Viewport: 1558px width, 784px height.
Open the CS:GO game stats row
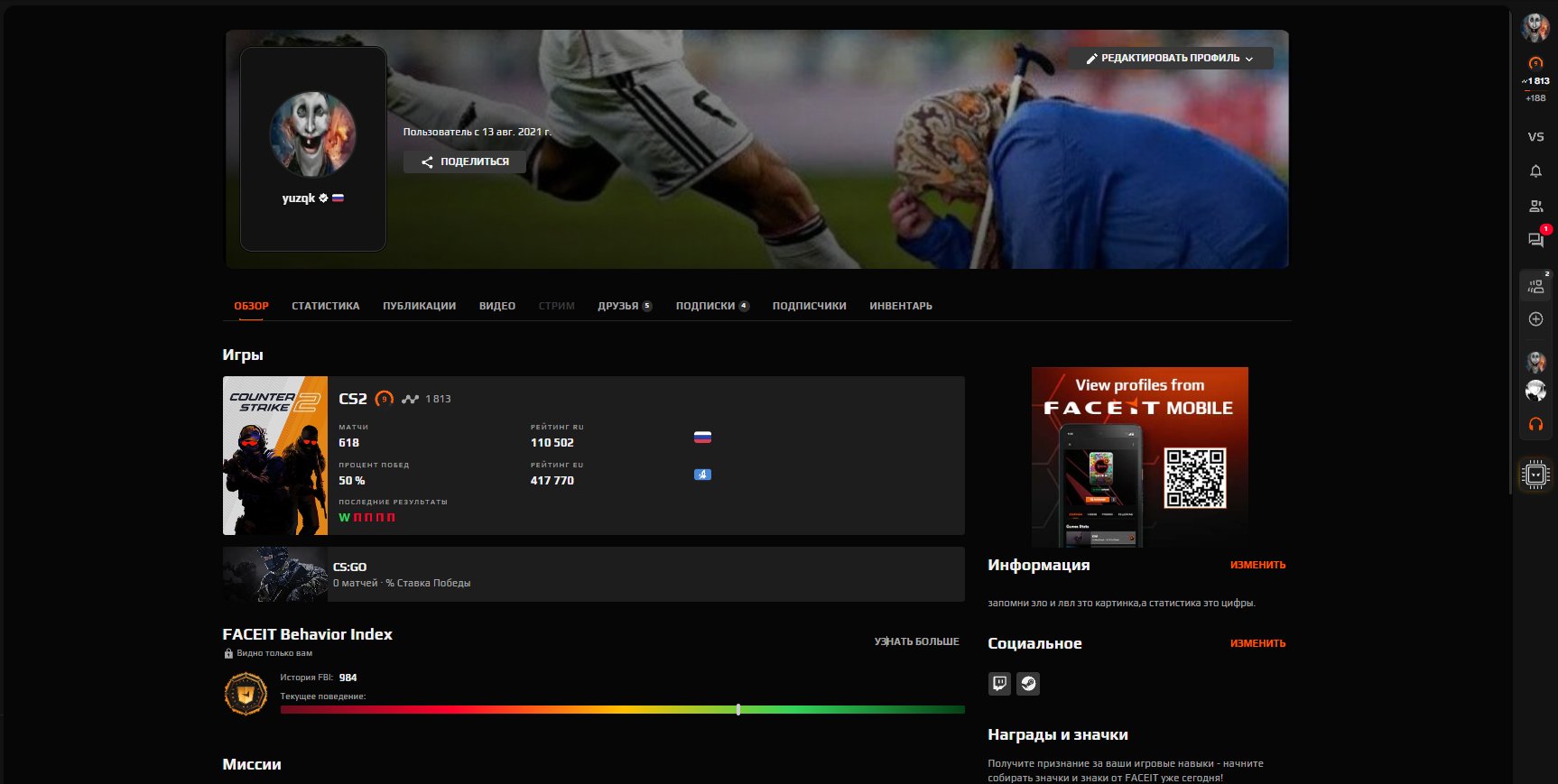pos(593,575)
